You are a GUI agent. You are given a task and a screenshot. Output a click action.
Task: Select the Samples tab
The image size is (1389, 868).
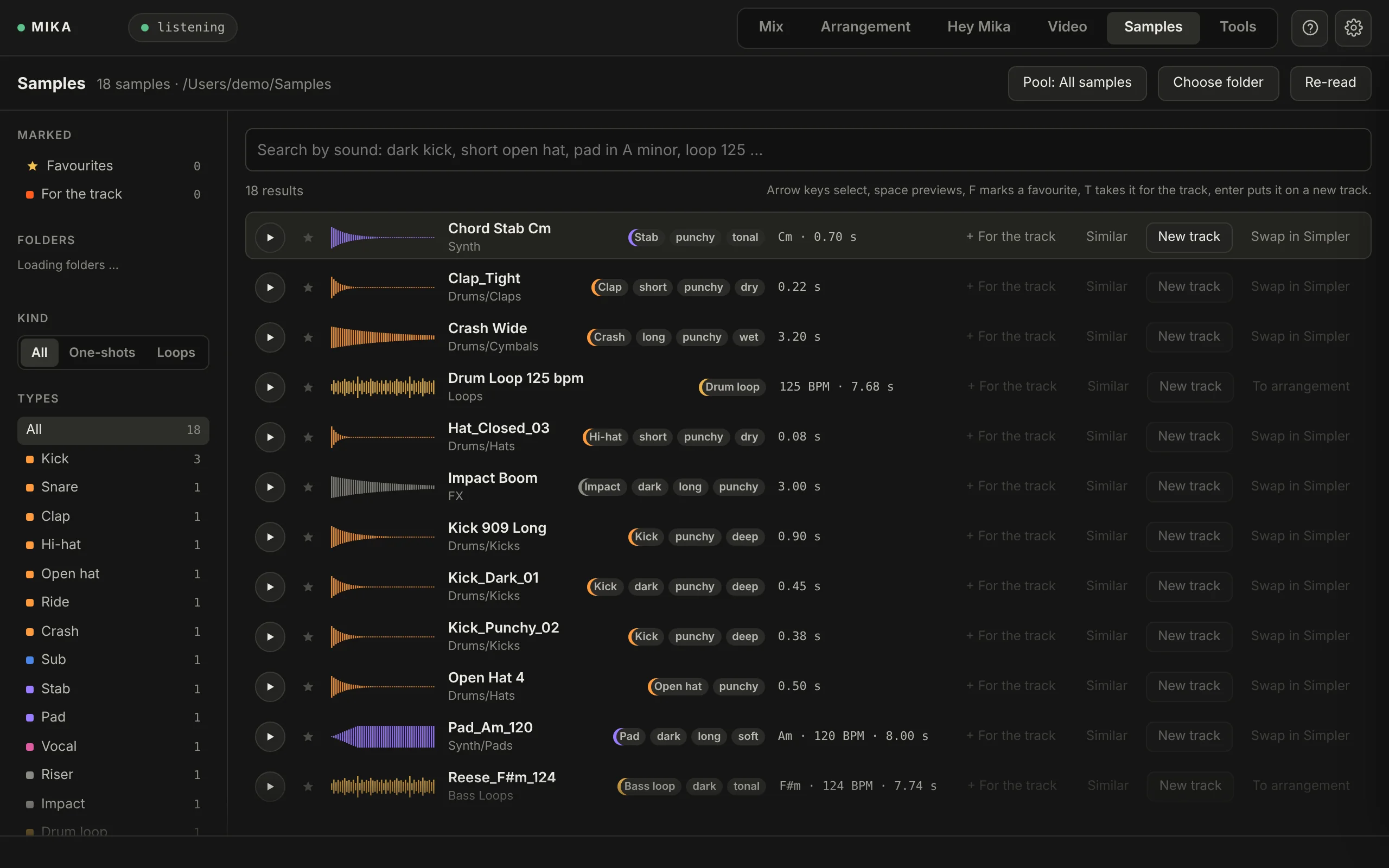[x=1153, y=27]
